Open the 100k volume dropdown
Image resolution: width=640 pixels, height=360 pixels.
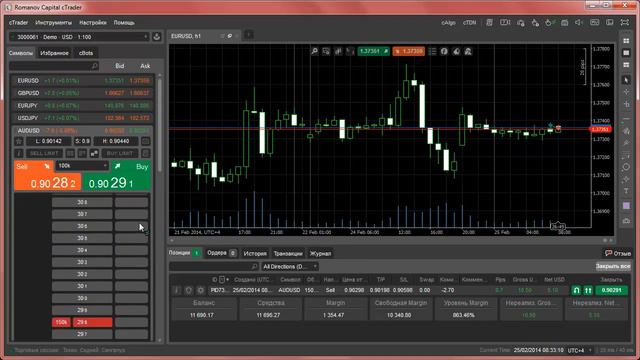tap(82, 166)
